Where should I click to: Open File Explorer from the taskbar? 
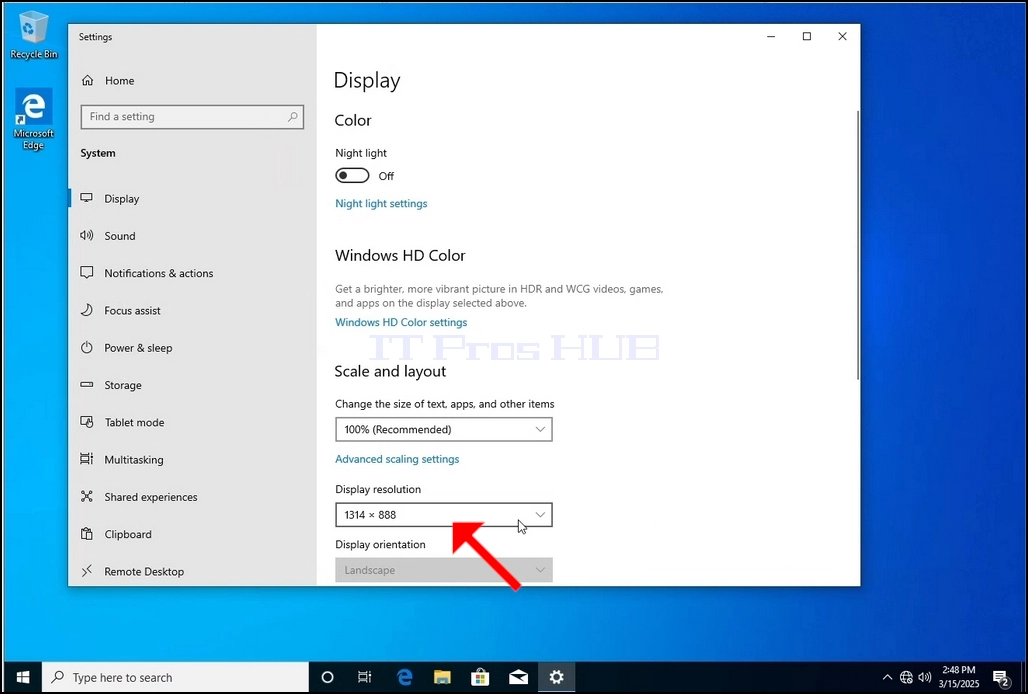click(443, 677)
